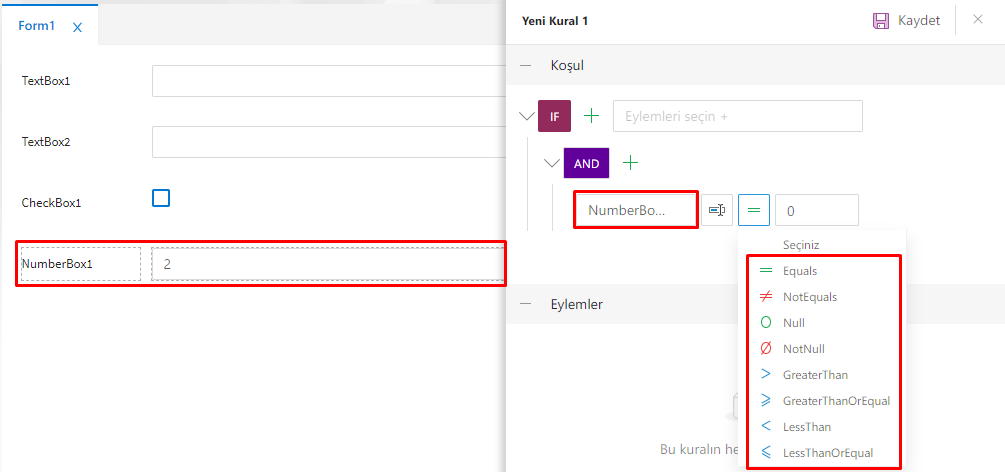Add condition with green plus beside AND

(631, 162)
